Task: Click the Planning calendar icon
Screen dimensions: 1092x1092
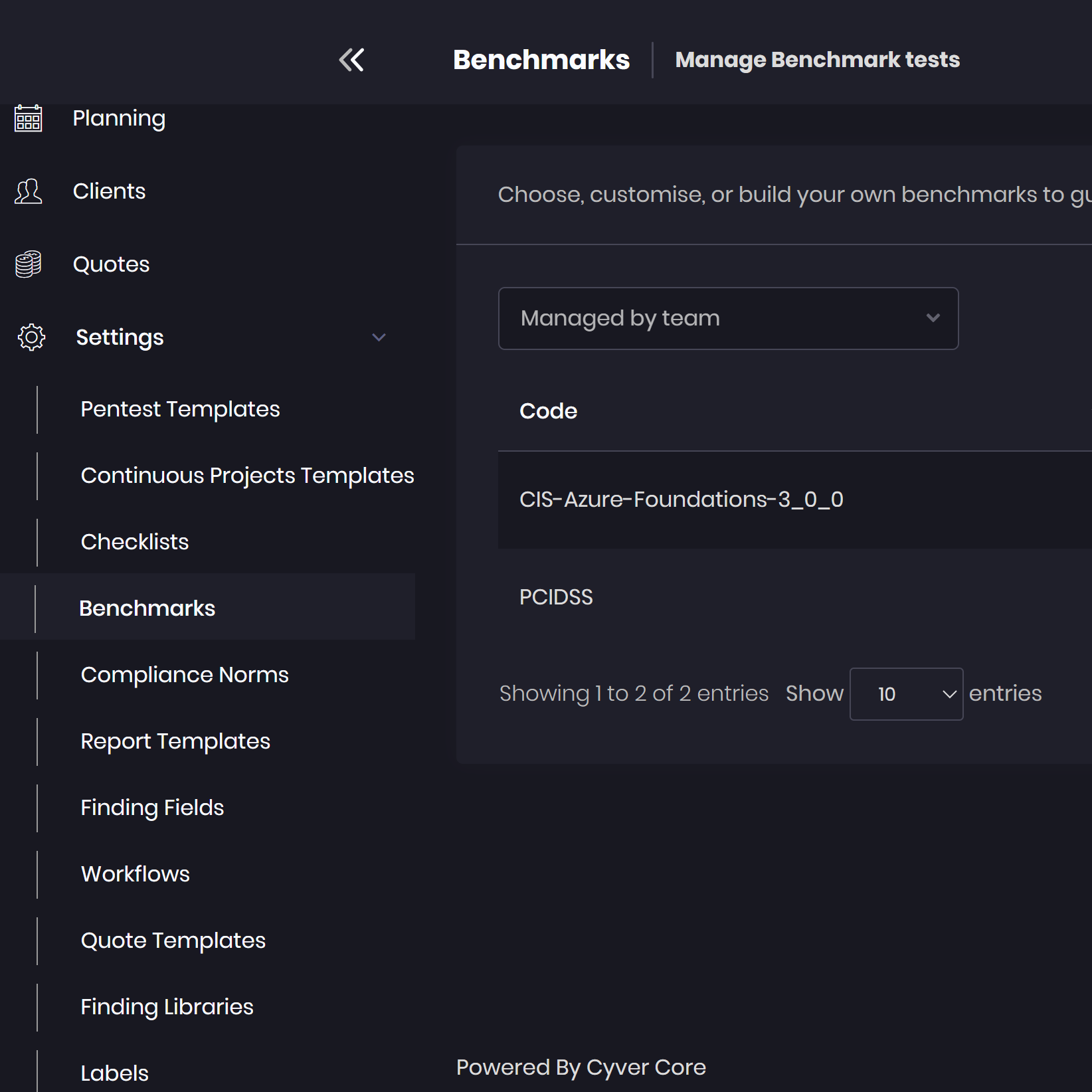Action: (x=29, y=118)
